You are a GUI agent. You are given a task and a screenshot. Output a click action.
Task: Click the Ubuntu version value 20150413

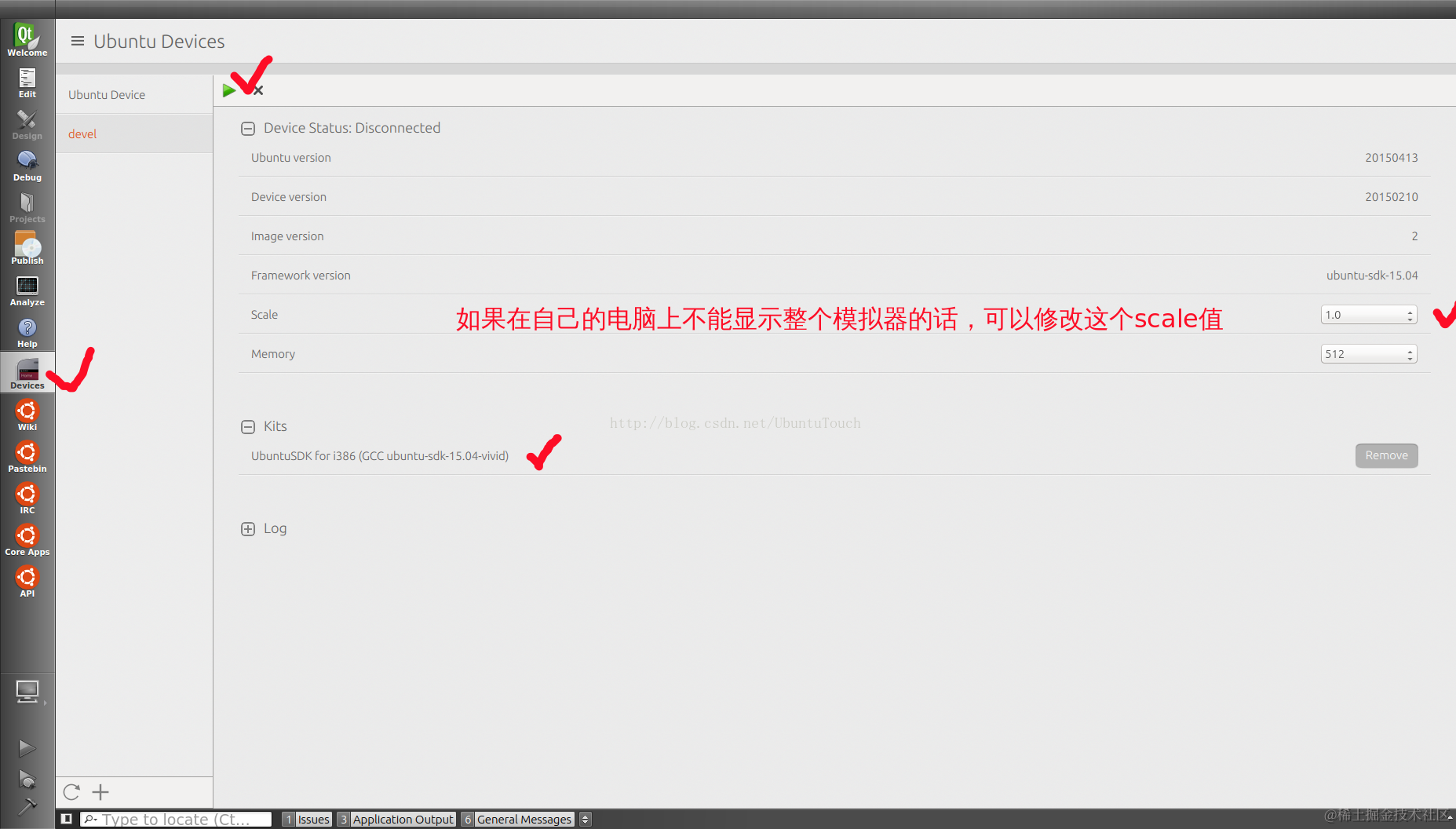1391,158
